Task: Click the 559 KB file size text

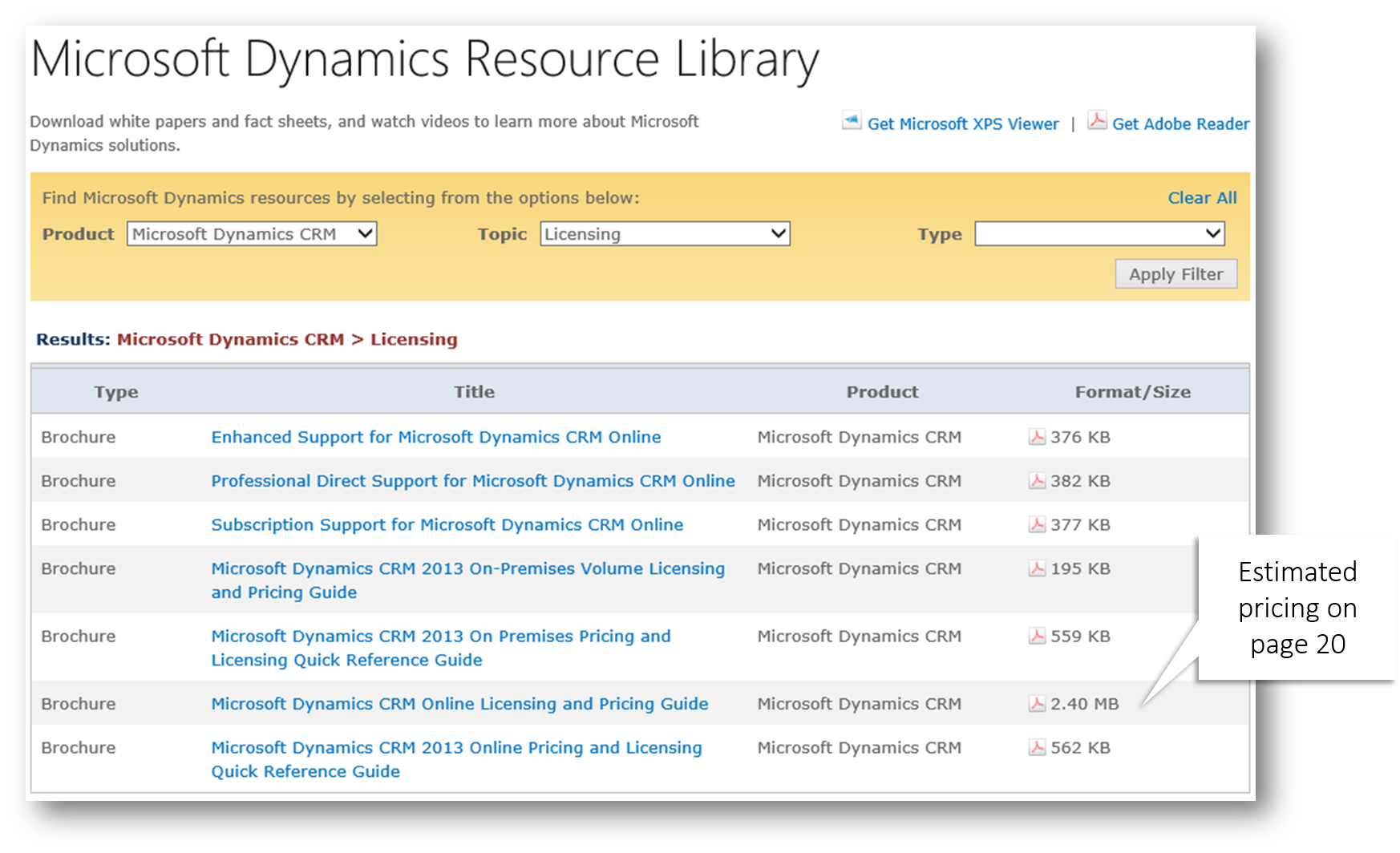Action: click(1080, 636)
